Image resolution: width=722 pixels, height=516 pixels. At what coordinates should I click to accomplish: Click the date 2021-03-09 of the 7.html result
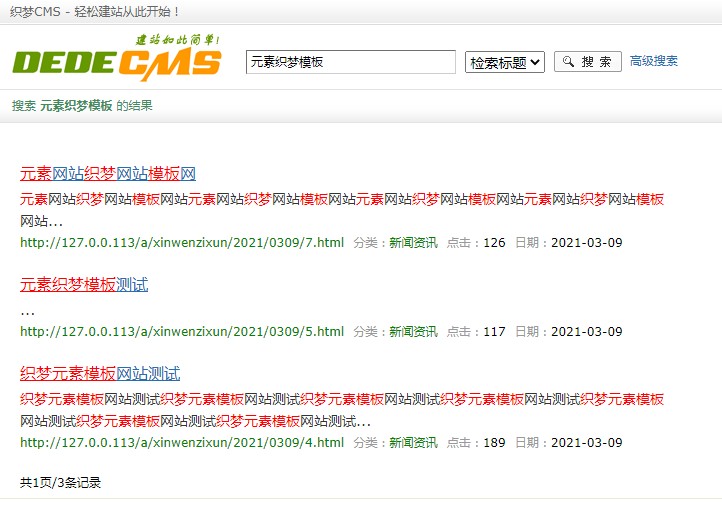pos(587,243)
